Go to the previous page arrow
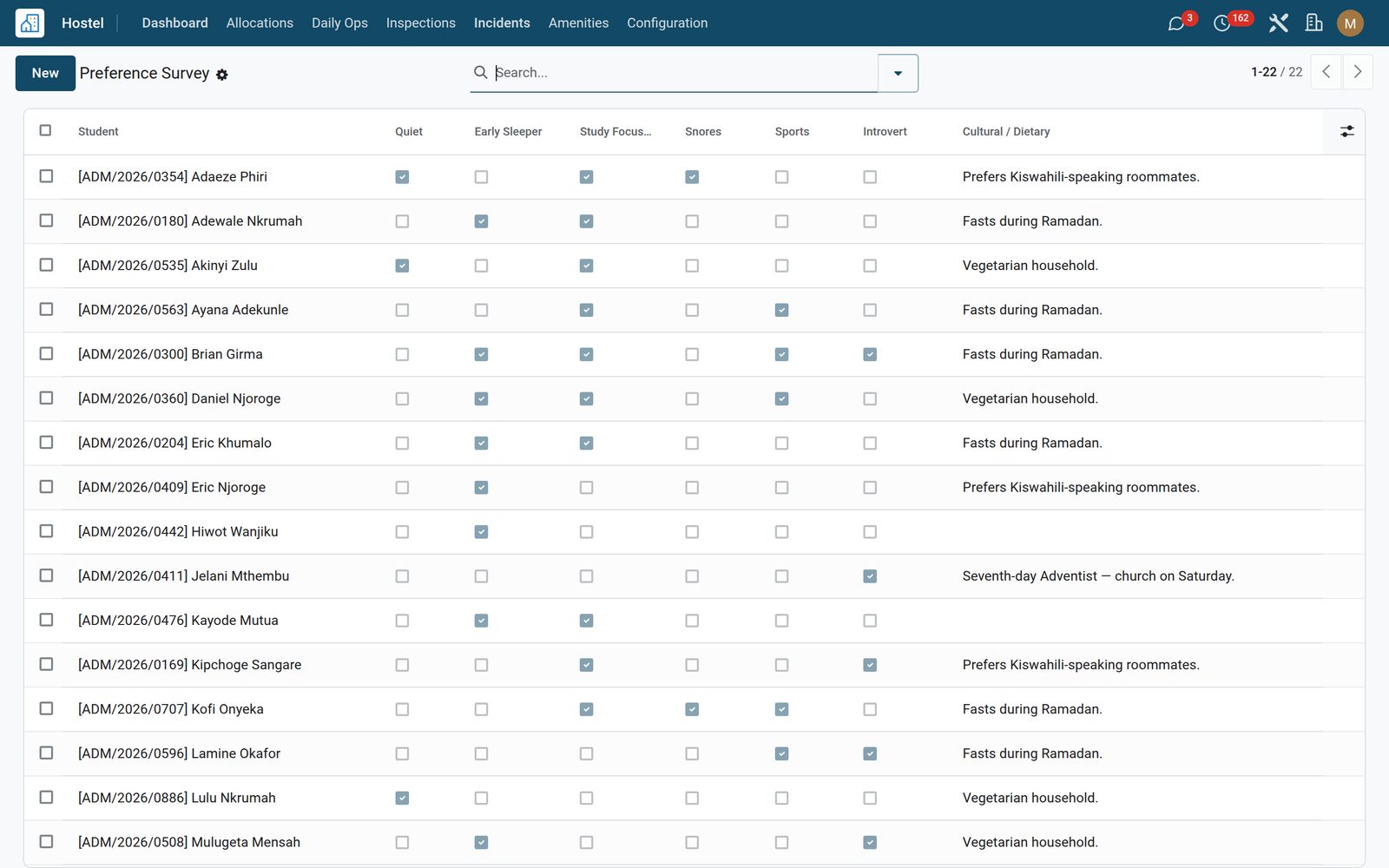 [1326, 72]
